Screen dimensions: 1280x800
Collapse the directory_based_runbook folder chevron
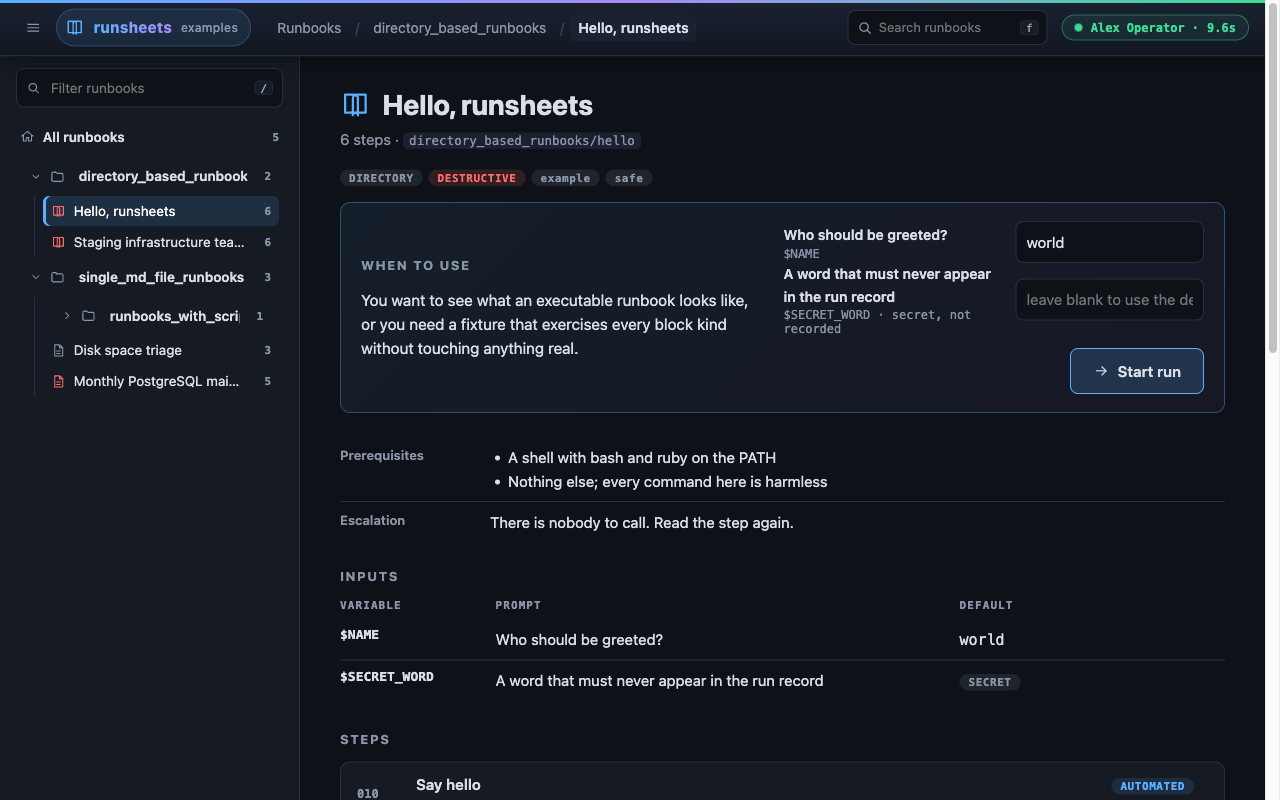tap(36, 177)
